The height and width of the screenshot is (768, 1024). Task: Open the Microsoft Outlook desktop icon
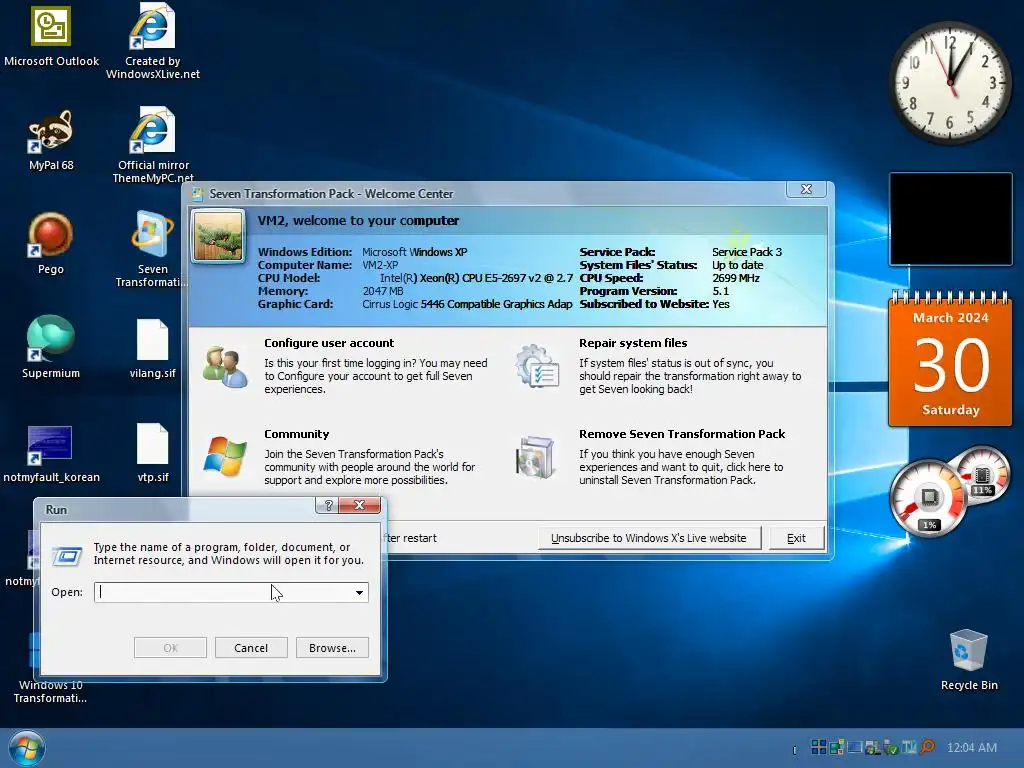51,38
